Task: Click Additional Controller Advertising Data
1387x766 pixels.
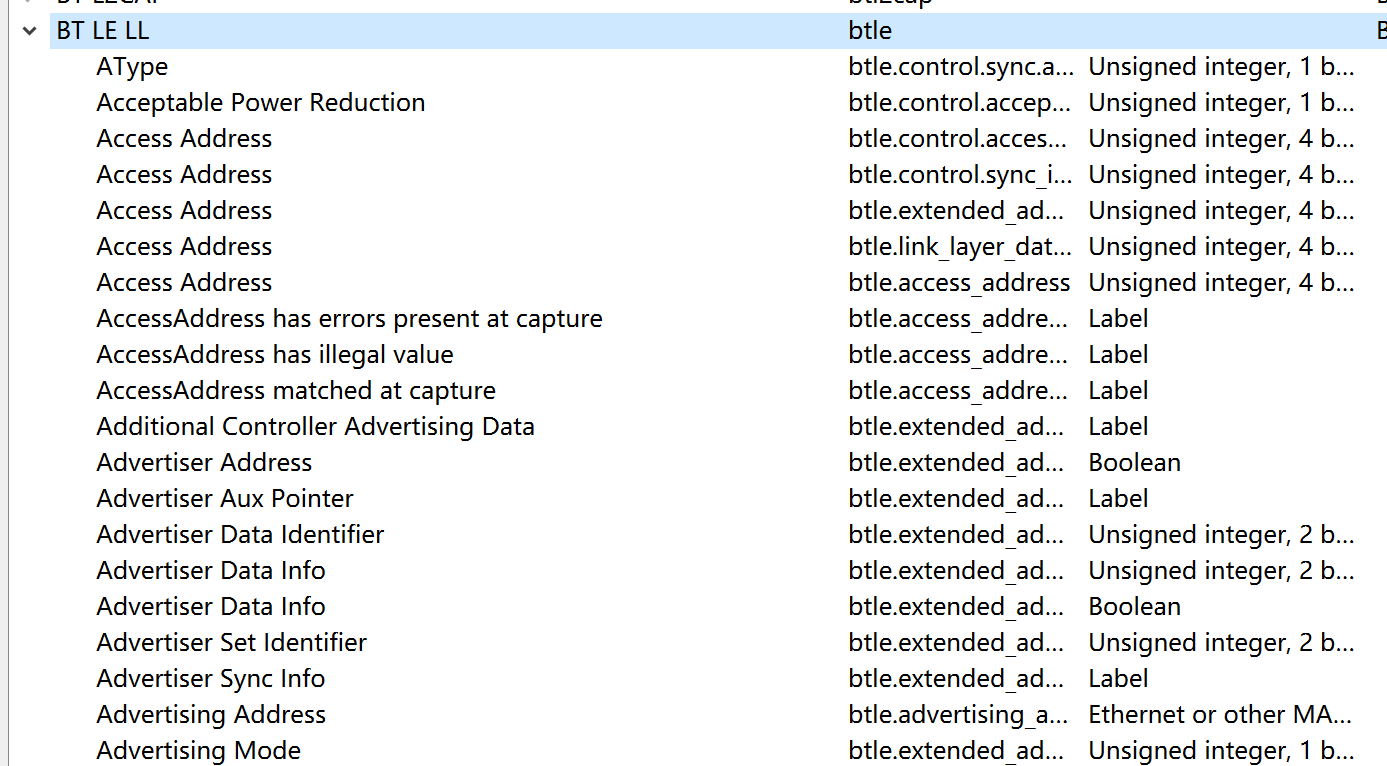Action: point(314,426)
